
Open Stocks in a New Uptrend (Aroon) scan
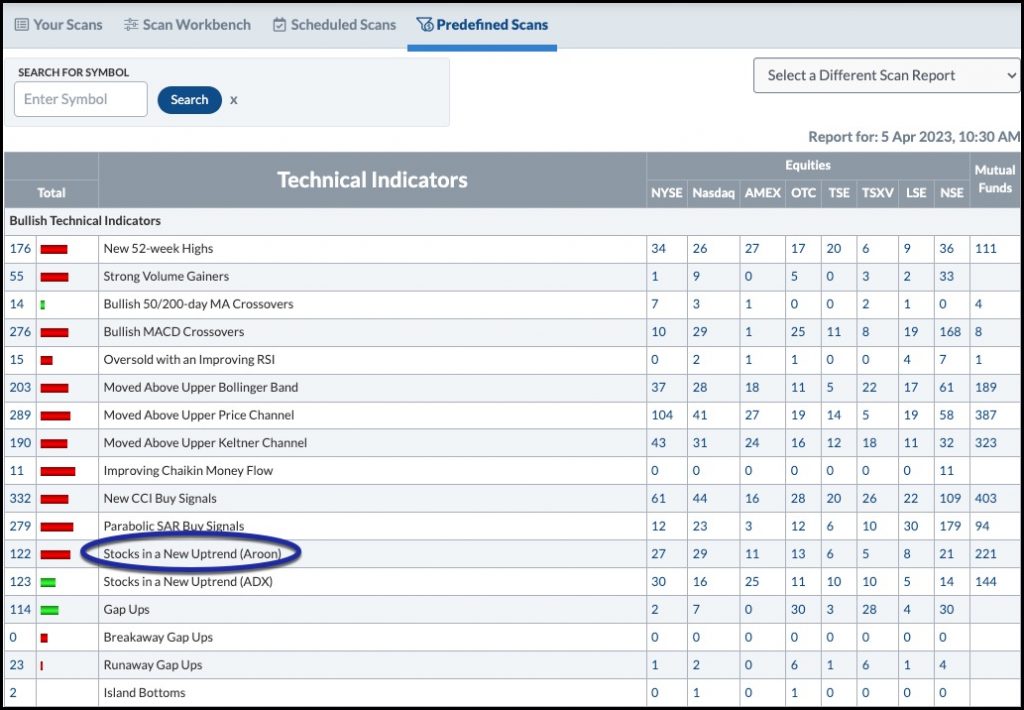click(x=192, y=554)
